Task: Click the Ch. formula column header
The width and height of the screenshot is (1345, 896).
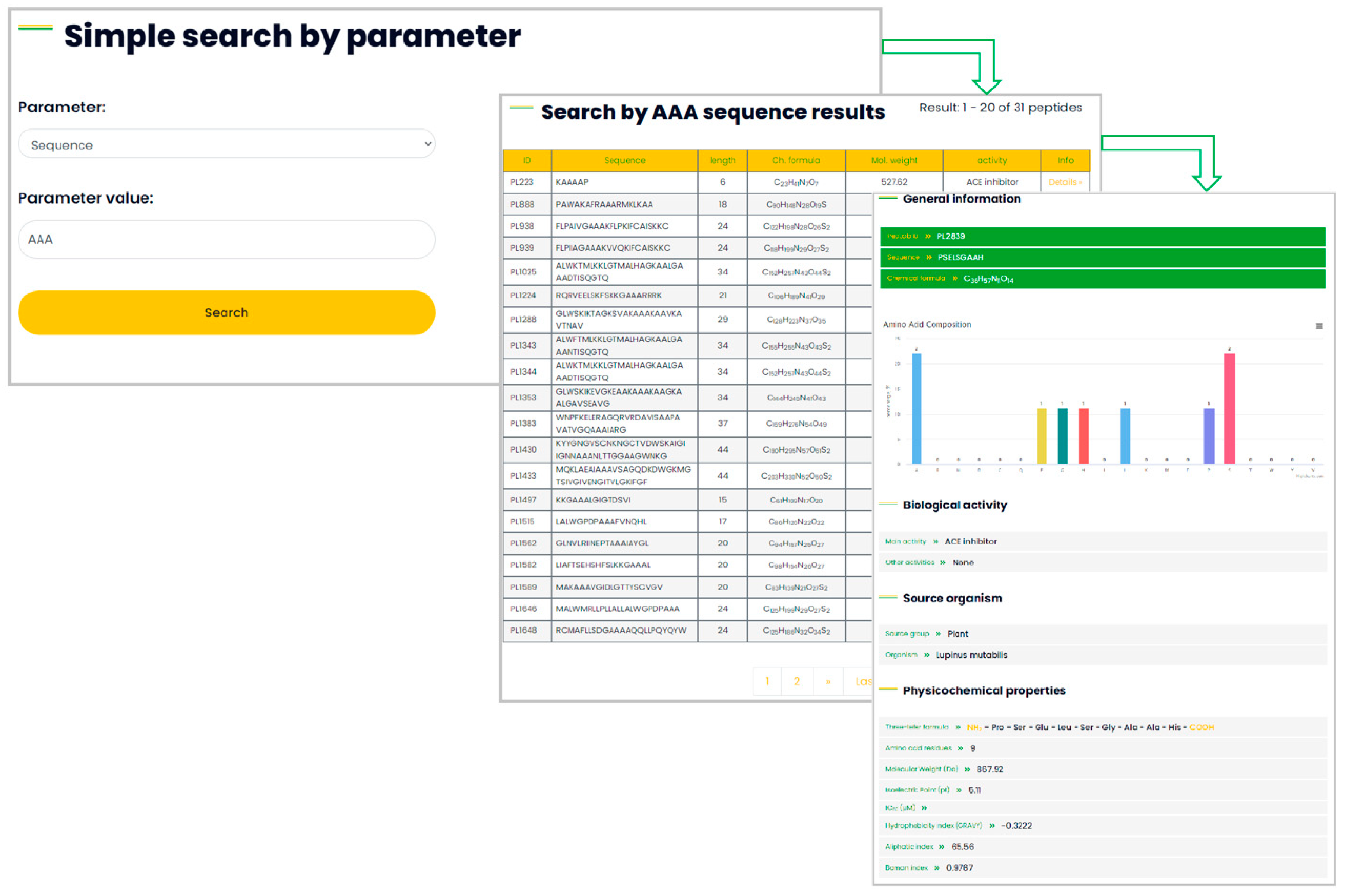Action: coord(796,161)
